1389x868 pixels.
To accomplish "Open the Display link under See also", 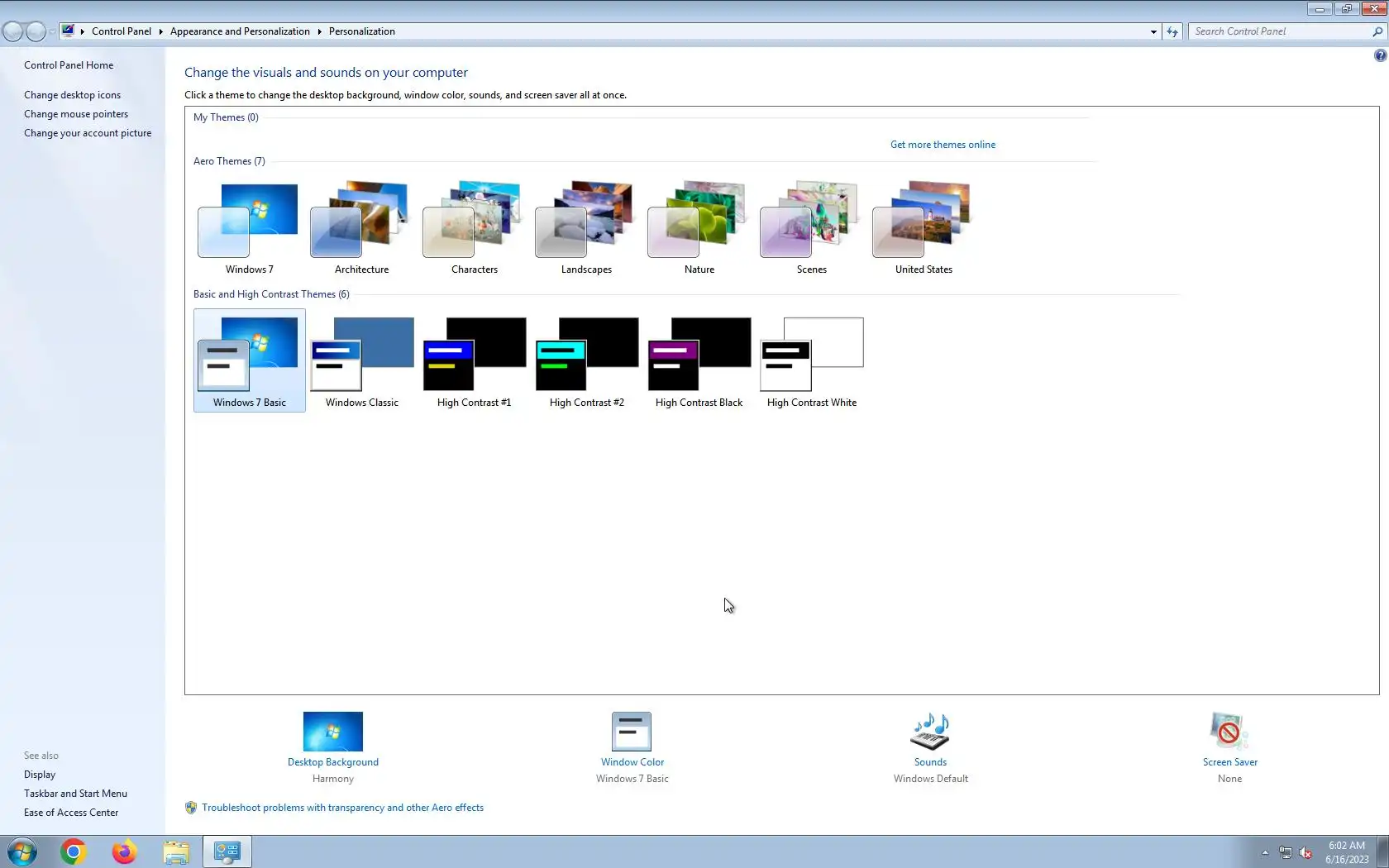I will point(40,775).
